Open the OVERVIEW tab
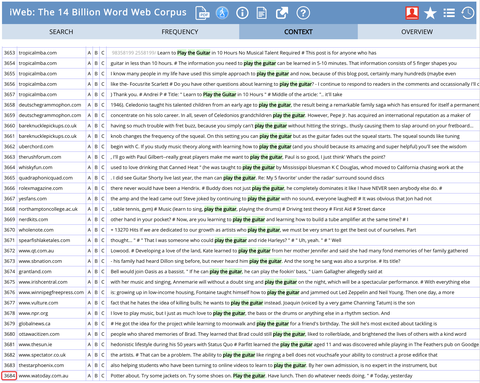The height and width of the screenshot is (383, 480). (x=417, y=32)
